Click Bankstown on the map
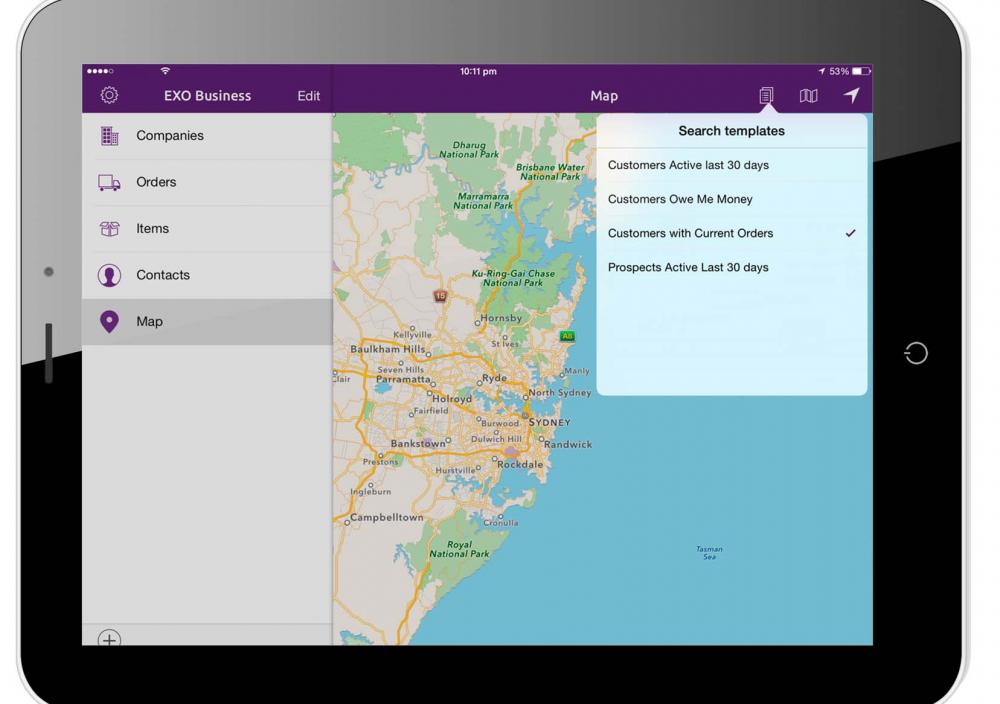This screenshot has width=1000, height=704. click(x=418, y=443)
